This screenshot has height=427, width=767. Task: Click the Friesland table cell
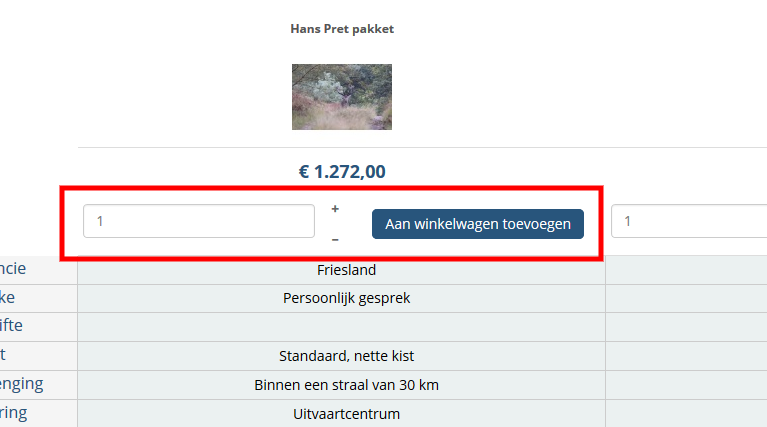pos(342,270)
